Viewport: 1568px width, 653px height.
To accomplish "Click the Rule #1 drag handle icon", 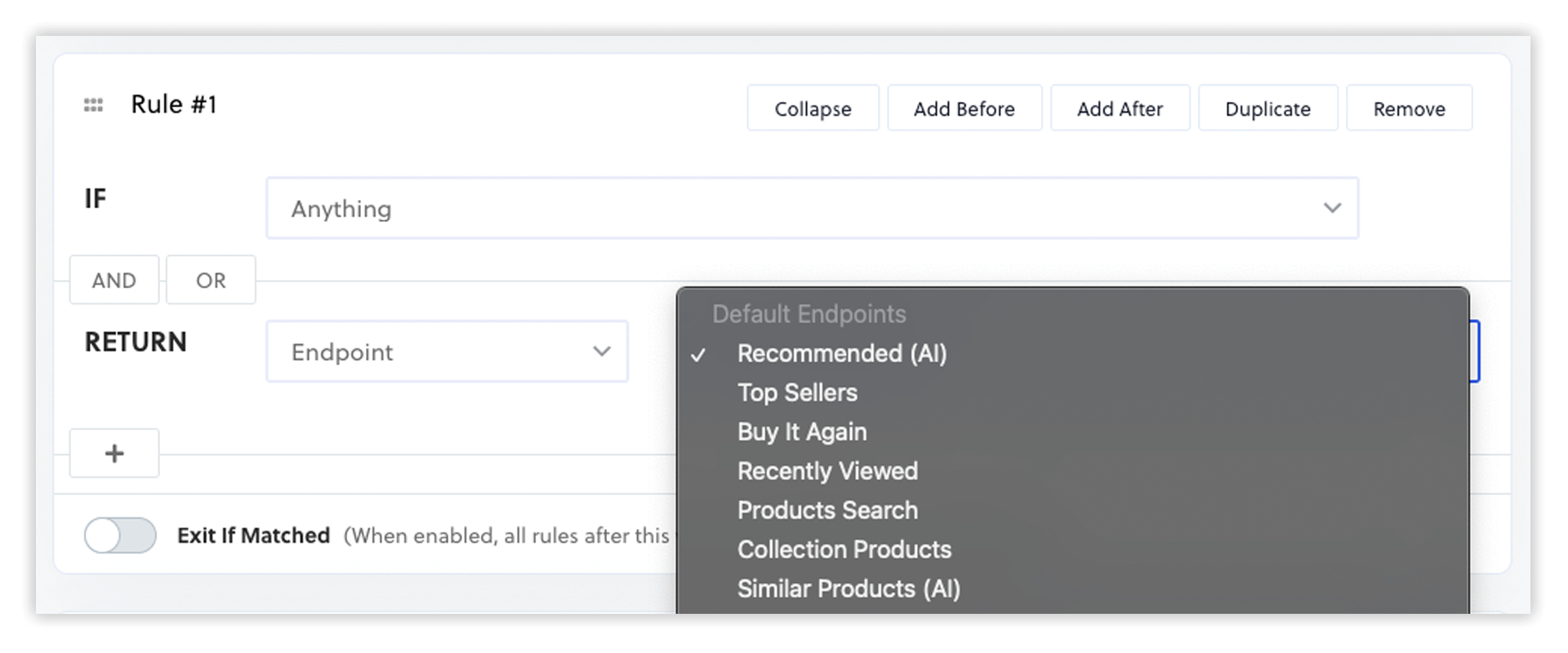I will [93, 105].
